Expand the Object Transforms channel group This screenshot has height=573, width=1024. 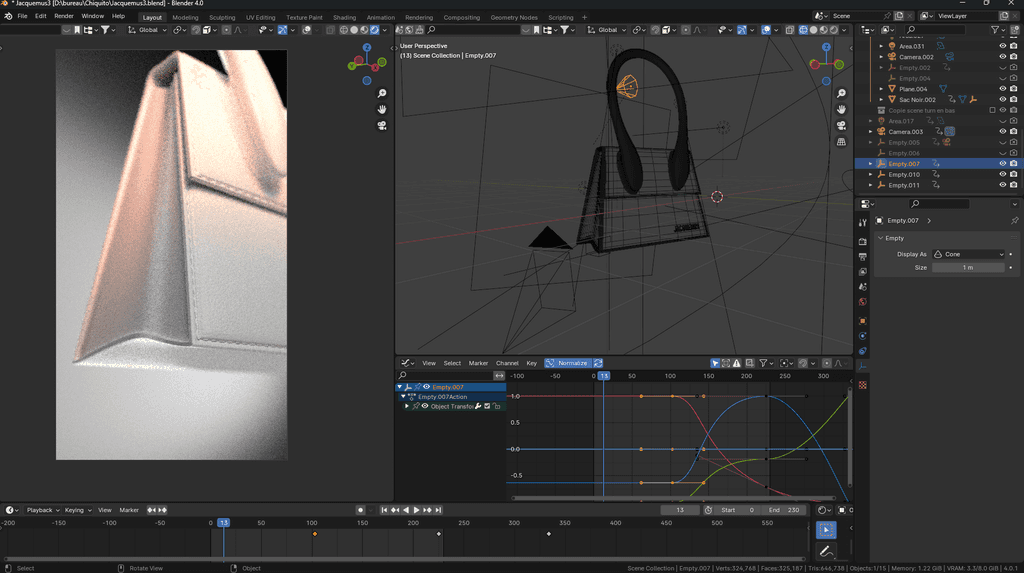[407, 407]
